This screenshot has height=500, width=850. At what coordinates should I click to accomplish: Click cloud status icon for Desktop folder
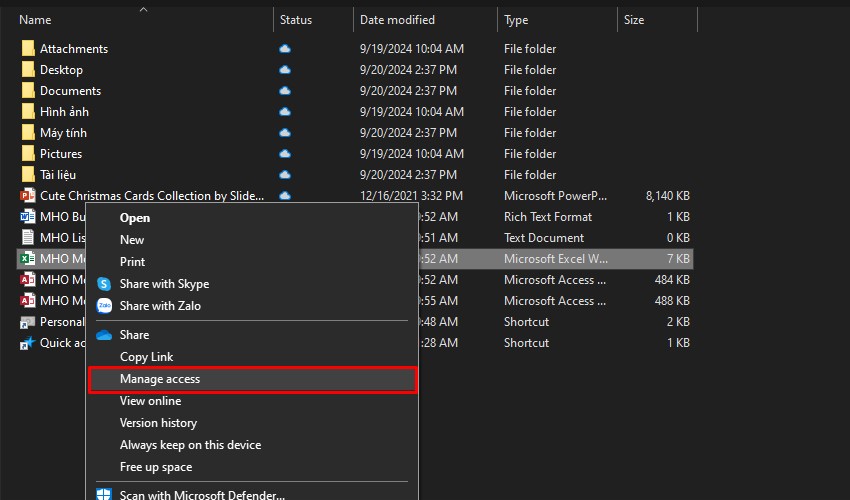285,70
